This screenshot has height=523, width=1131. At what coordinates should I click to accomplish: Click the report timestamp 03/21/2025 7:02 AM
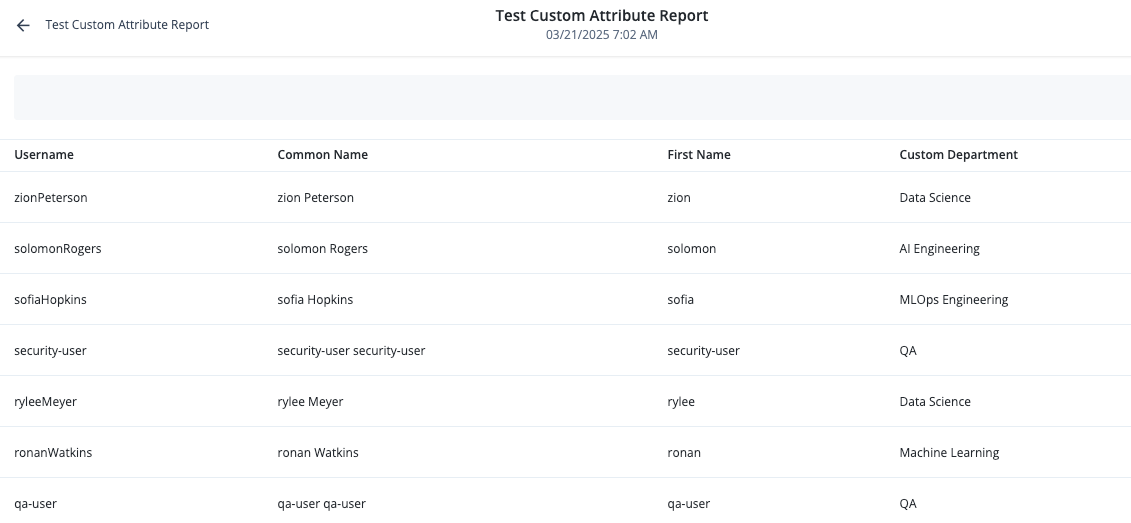(601, 35)
